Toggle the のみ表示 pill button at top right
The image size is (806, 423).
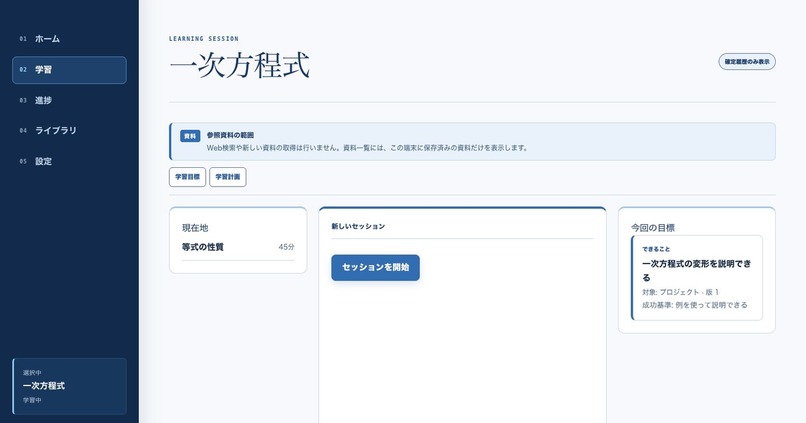(747, 62)
